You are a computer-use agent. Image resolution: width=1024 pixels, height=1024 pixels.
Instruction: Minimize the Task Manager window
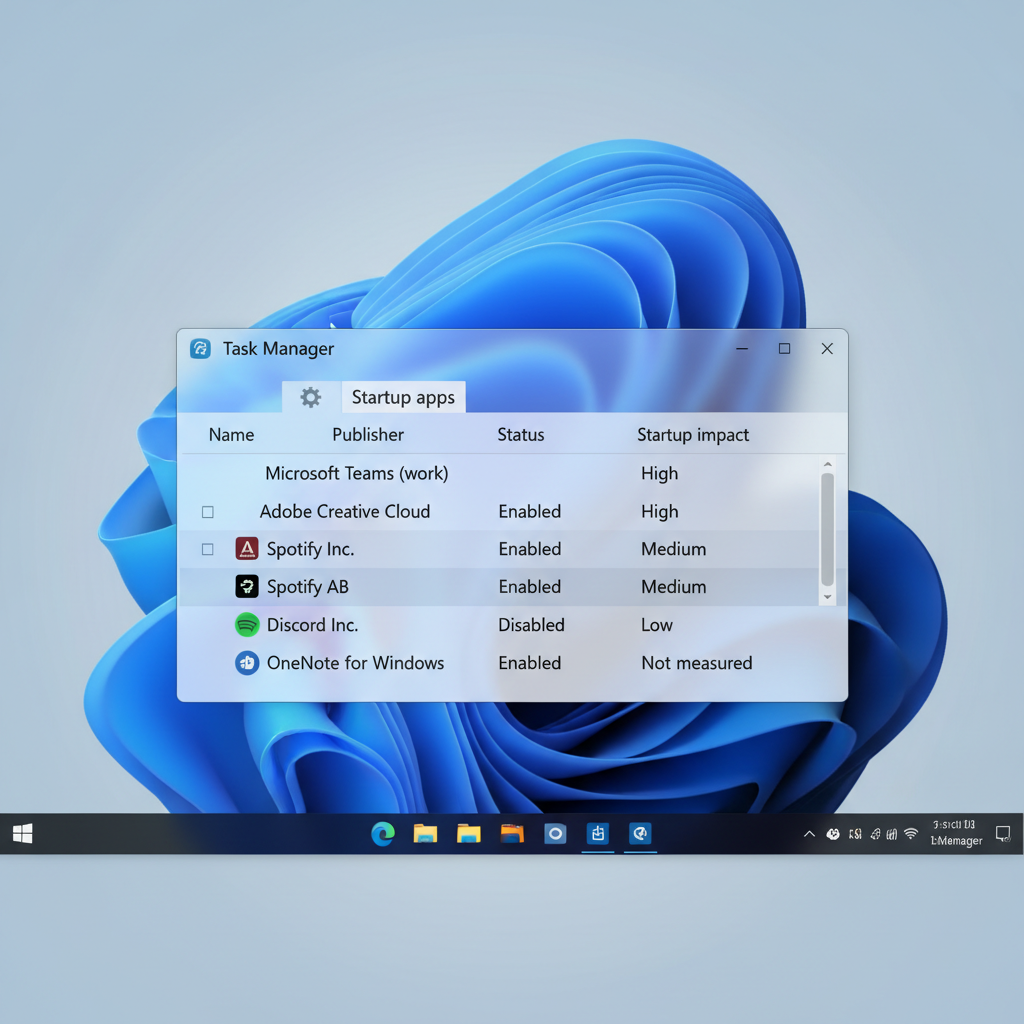click(742, 349)
